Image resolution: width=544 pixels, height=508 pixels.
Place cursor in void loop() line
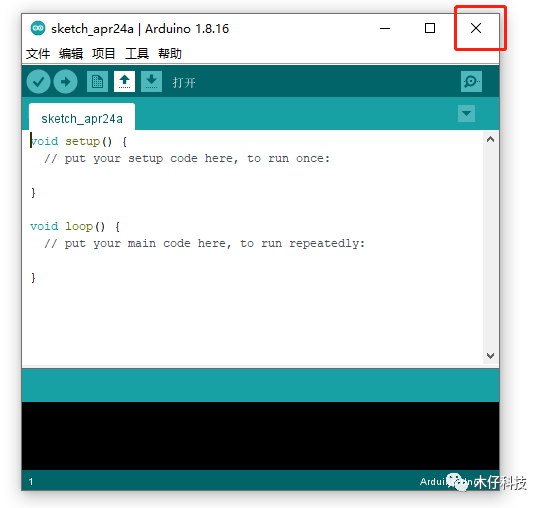point(75,227)
